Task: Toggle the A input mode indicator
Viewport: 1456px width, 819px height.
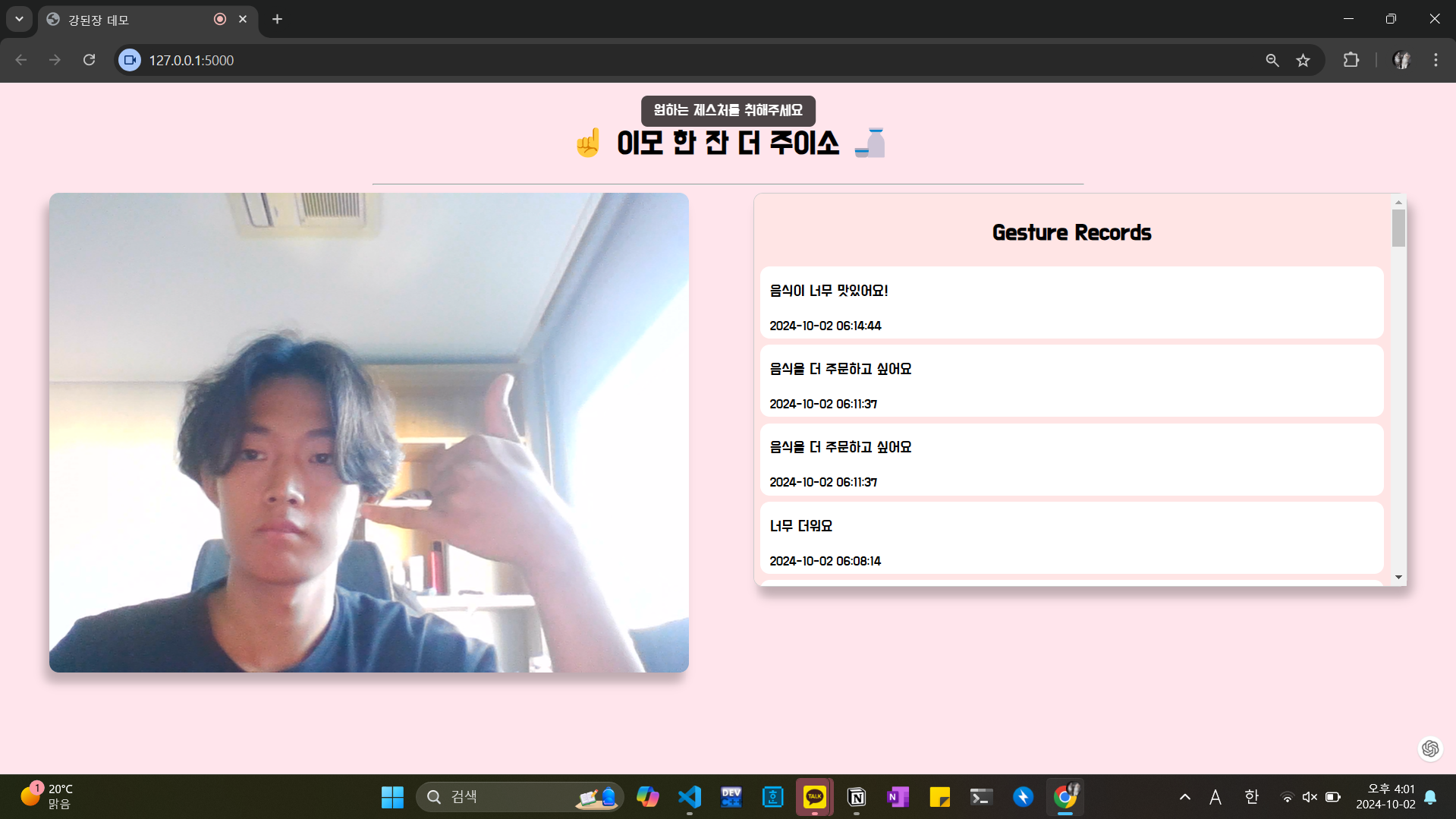Action: pos(1215,797)
